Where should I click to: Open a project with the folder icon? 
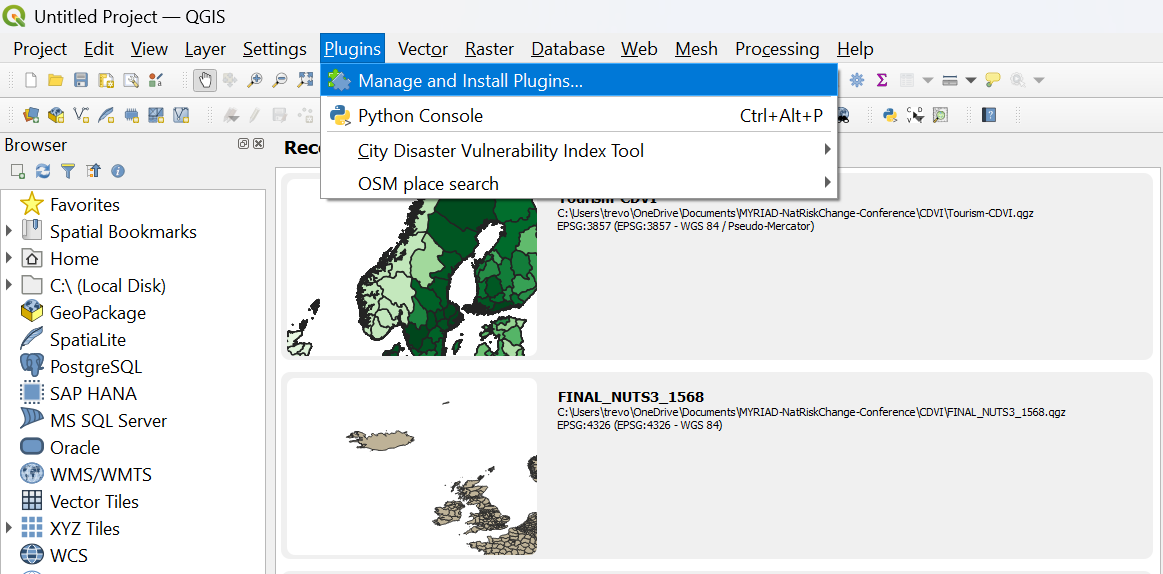click(56, 80)
